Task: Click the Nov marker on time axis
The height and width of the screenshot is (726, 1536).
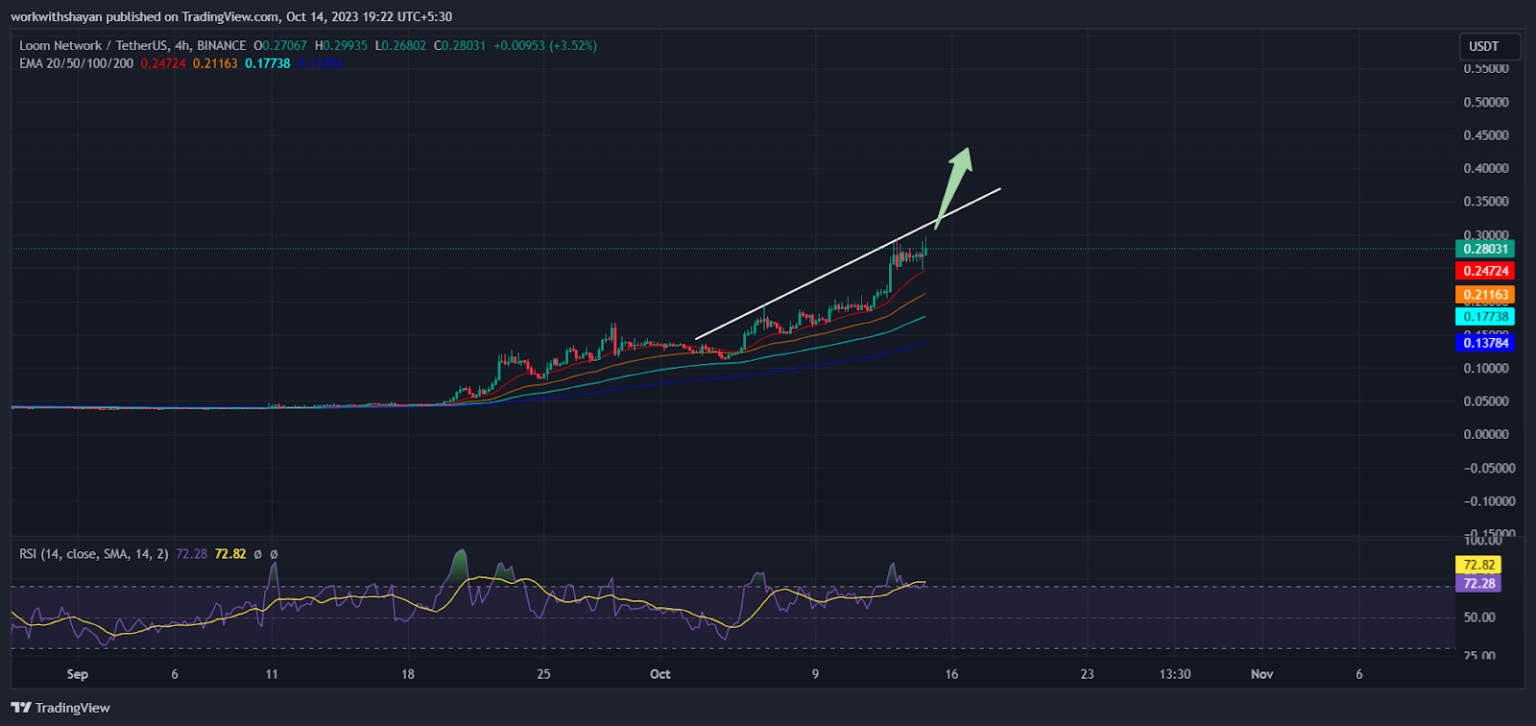Action: [x=1261, y=674]
